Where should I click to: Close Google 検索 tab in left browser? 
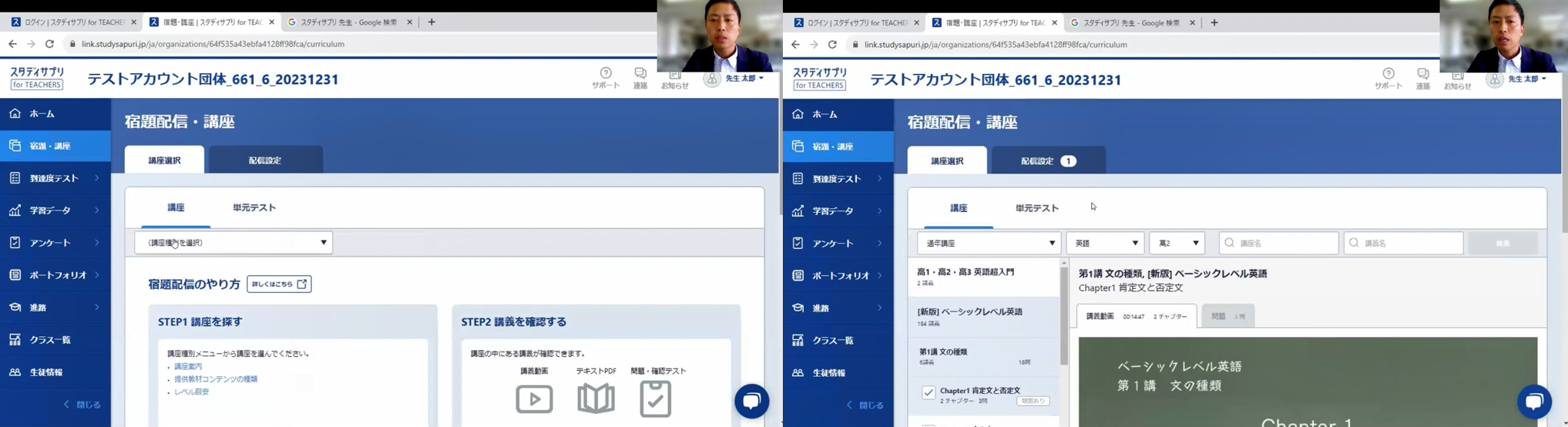point(409,22)
